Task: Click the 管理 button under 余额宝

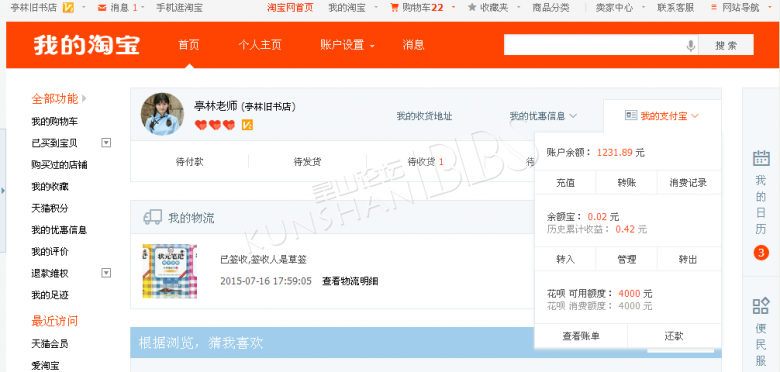Action: click(626, 259)
